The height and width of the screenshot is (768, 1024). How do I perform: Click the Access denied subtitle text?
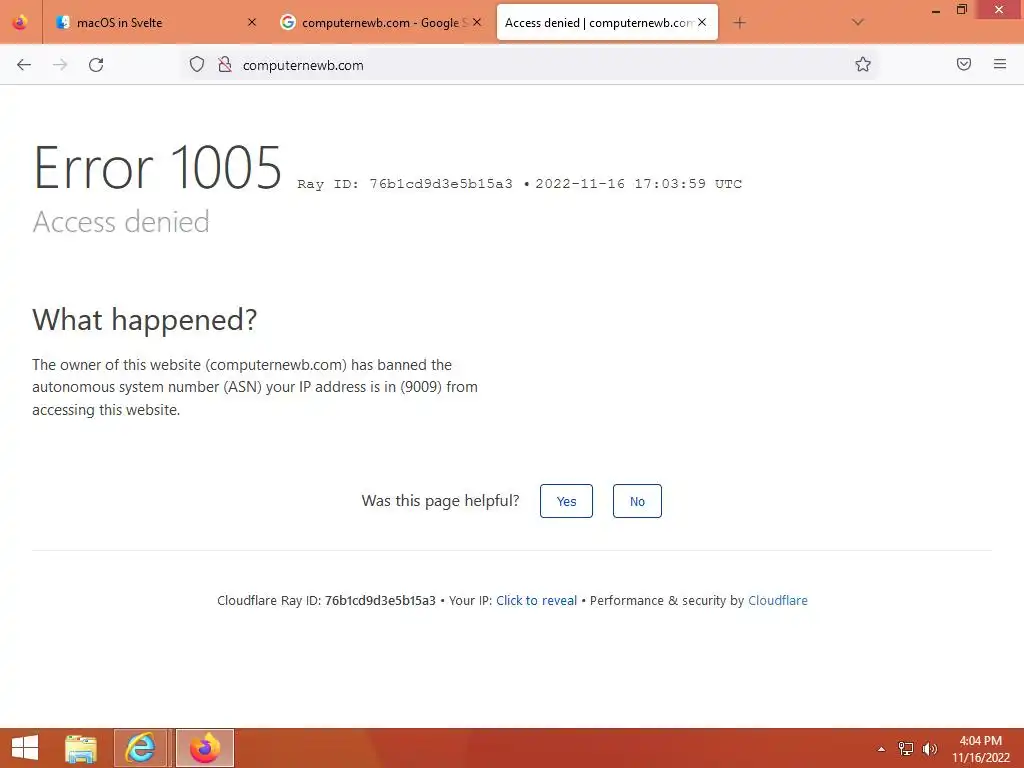[121, 222]
